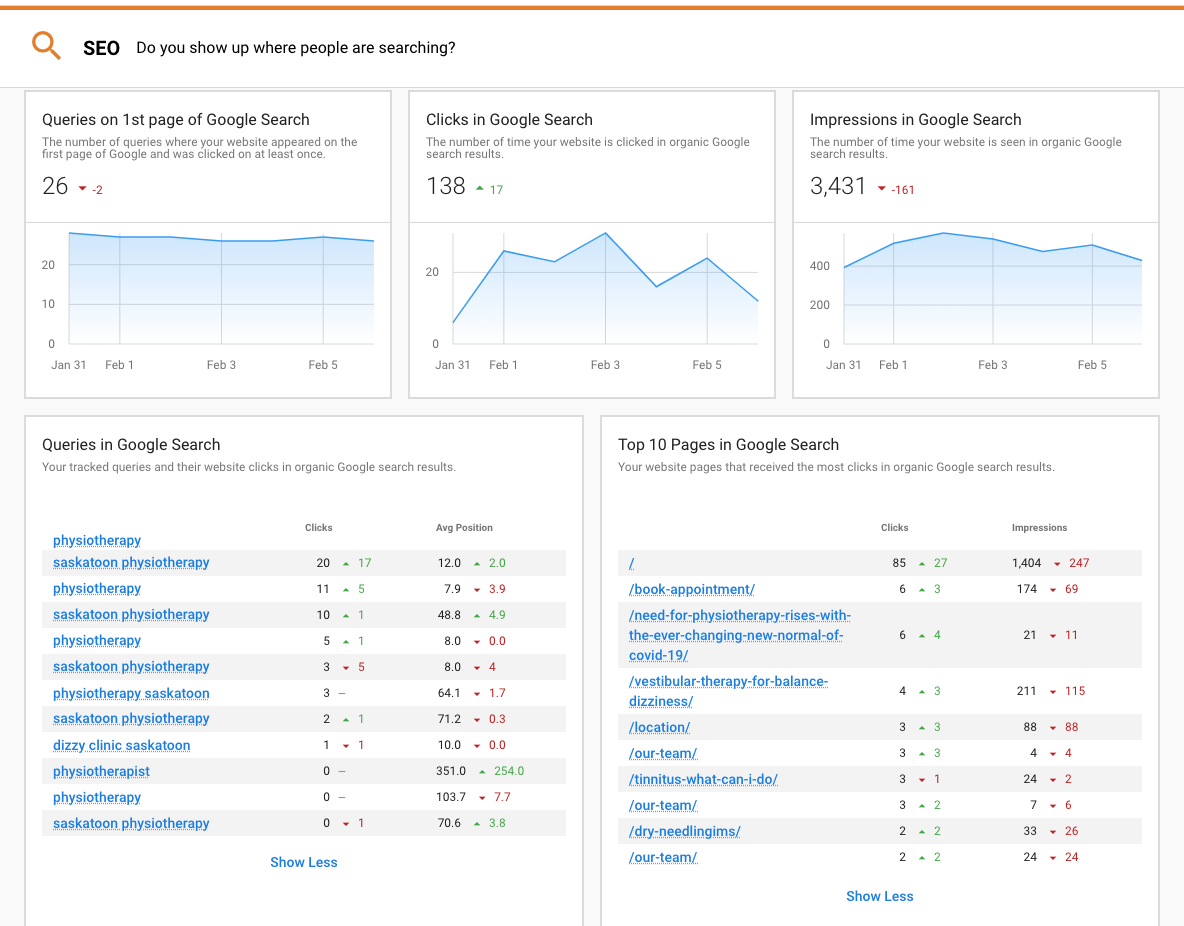This screenshot has height=926, width=1184.
Task: Collapse top pages list with Show Less
Action: (879, 896)
